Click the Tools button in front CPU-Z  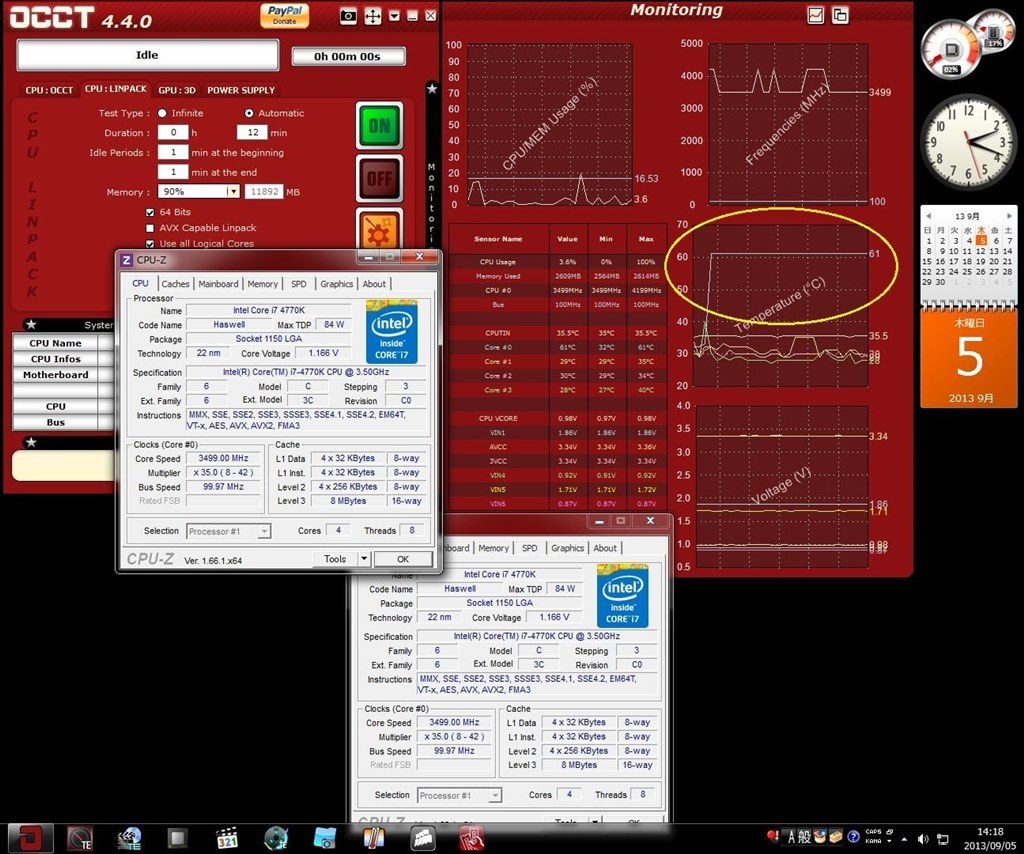pyautogui.click(x=335, y=559)
